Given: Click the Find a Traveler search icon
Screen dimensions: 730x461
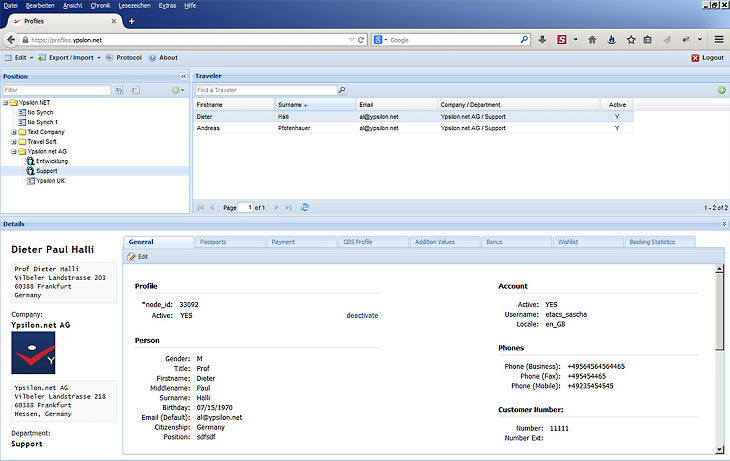Looking at the screenshot, I should click(342, 90).
